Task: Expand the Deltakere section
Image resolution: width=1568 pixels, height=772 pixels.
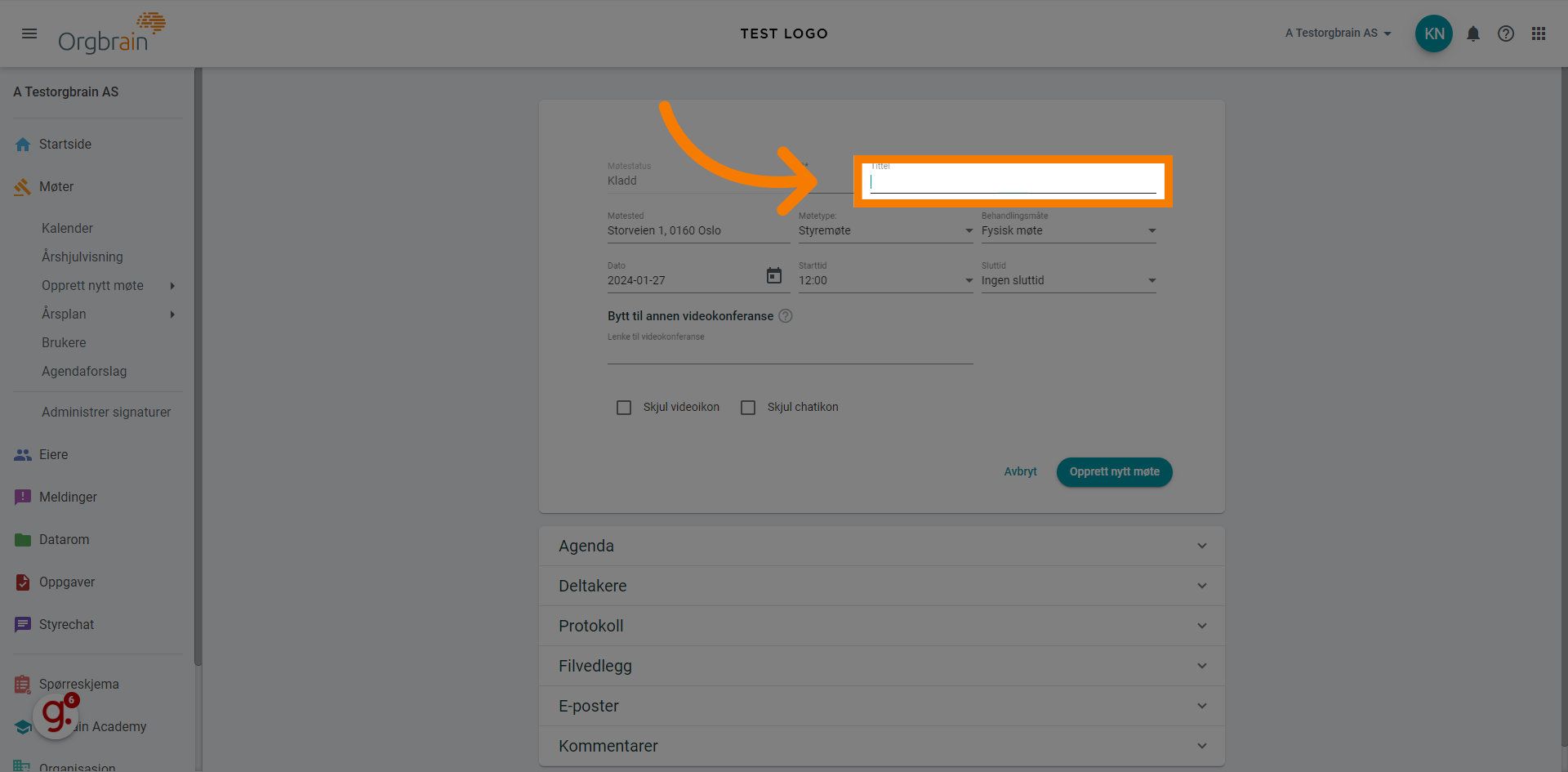Action: click(881, 586)
